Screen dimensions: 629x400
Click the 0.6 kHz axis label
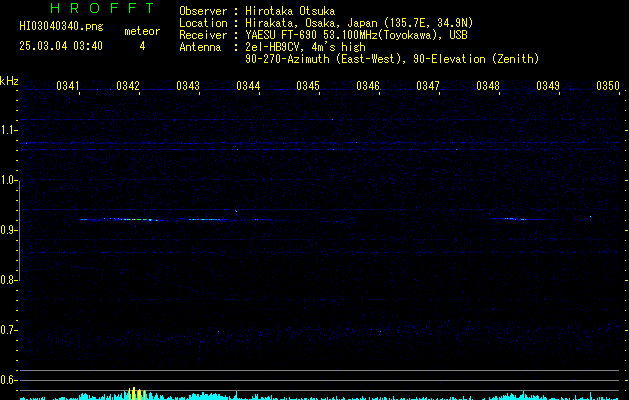[8, 380]
